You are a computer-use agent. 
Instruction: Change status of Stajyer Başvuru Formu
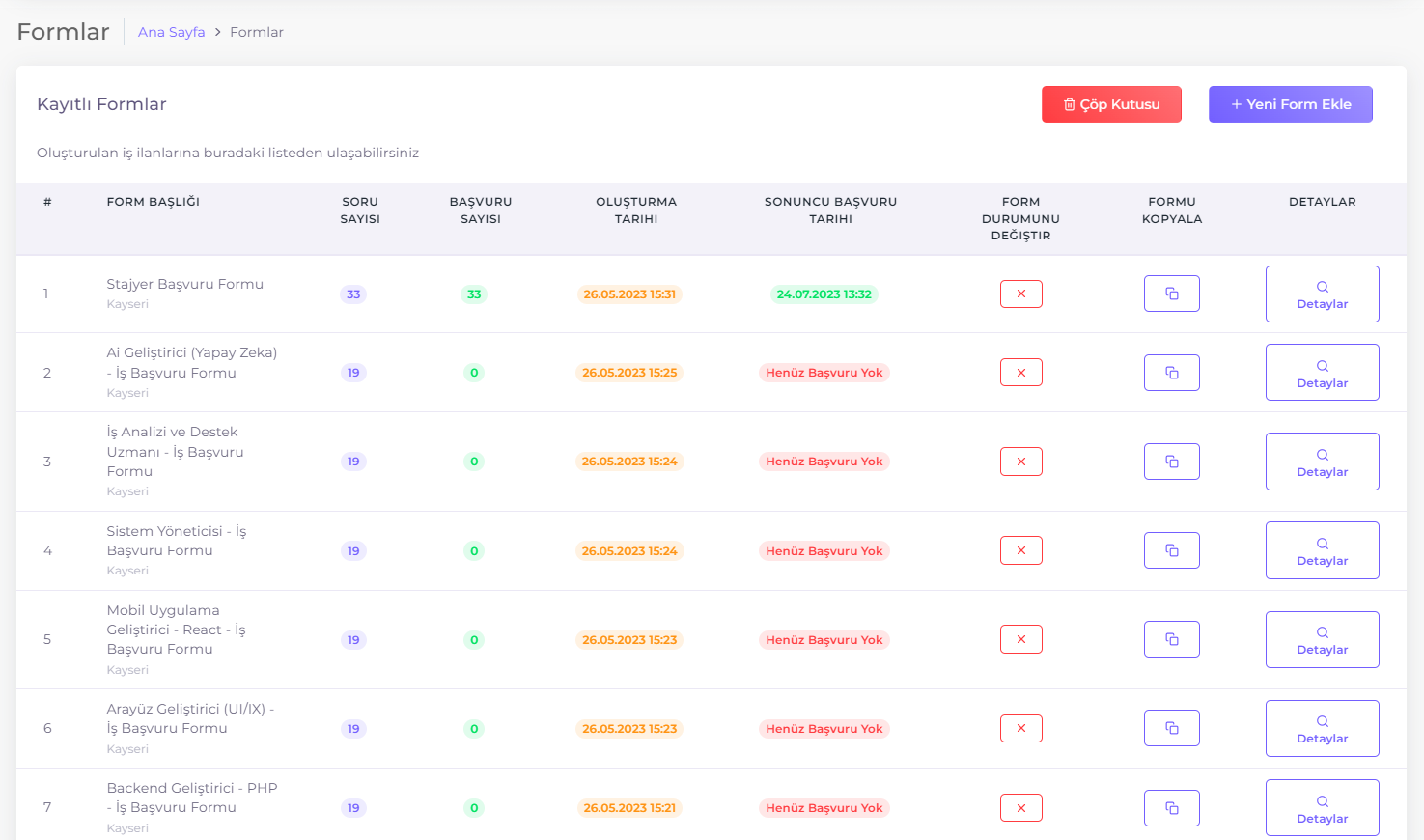1020,294
